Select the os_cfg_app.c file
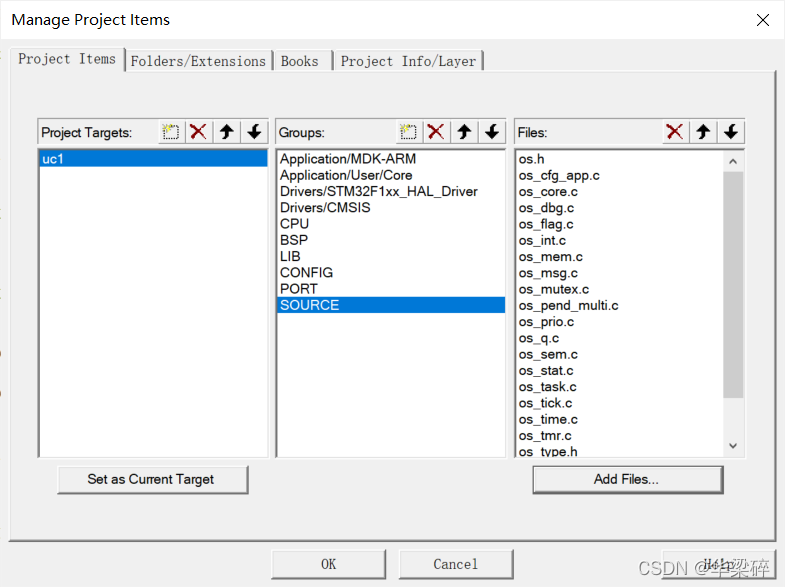Viewport: 785px width, 587px height. [620, 176]
